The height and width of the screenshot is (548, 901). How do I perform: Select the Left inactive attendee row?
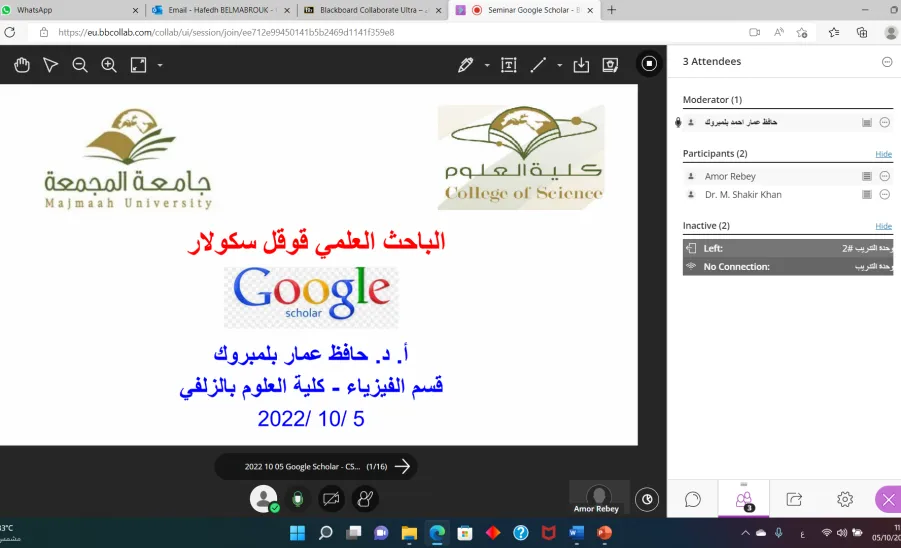[x=788, y=248]
